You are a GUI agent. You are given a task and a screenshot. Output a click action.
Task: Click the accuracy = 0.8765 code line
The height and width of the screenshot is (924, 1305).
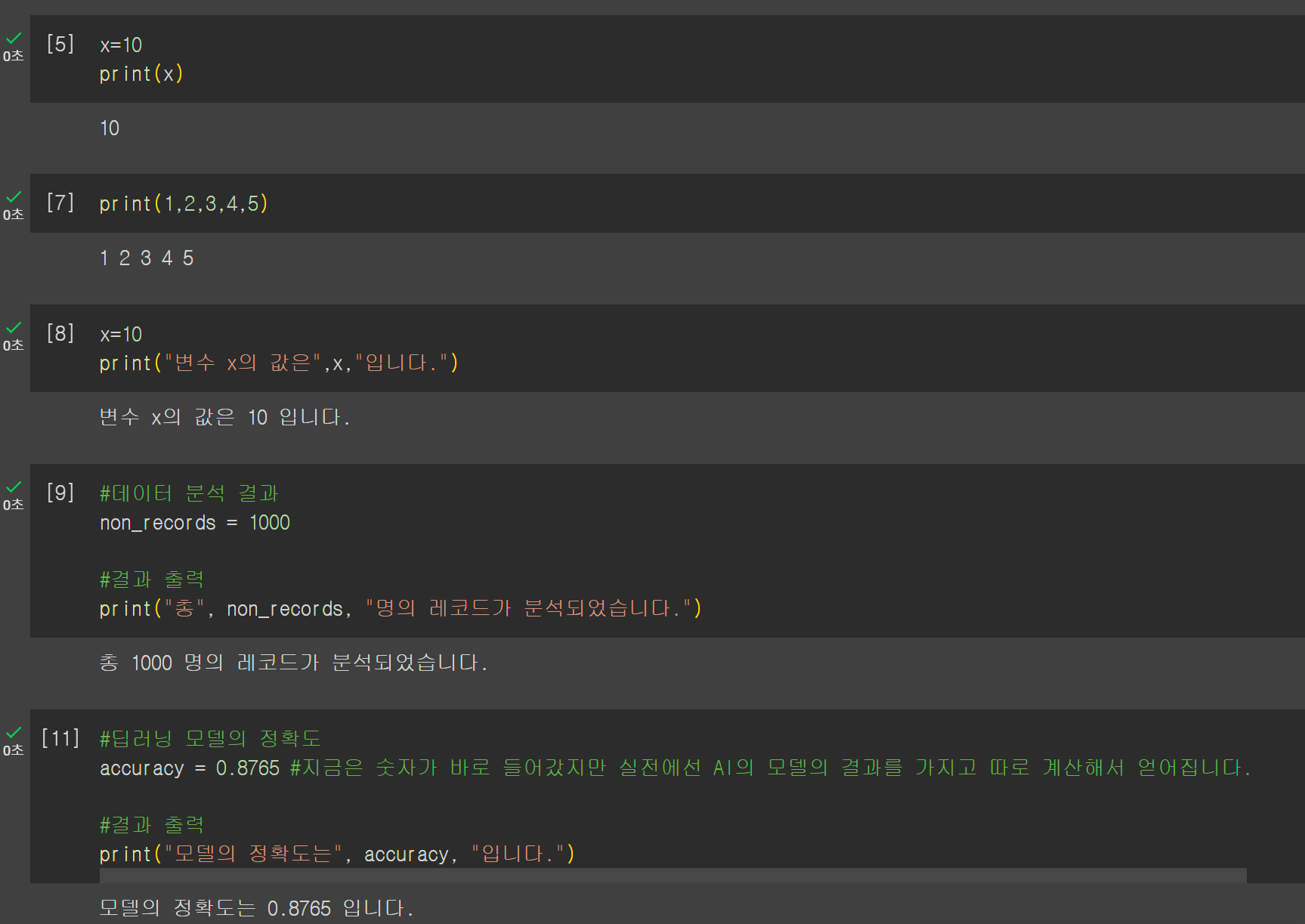(675, 768)
